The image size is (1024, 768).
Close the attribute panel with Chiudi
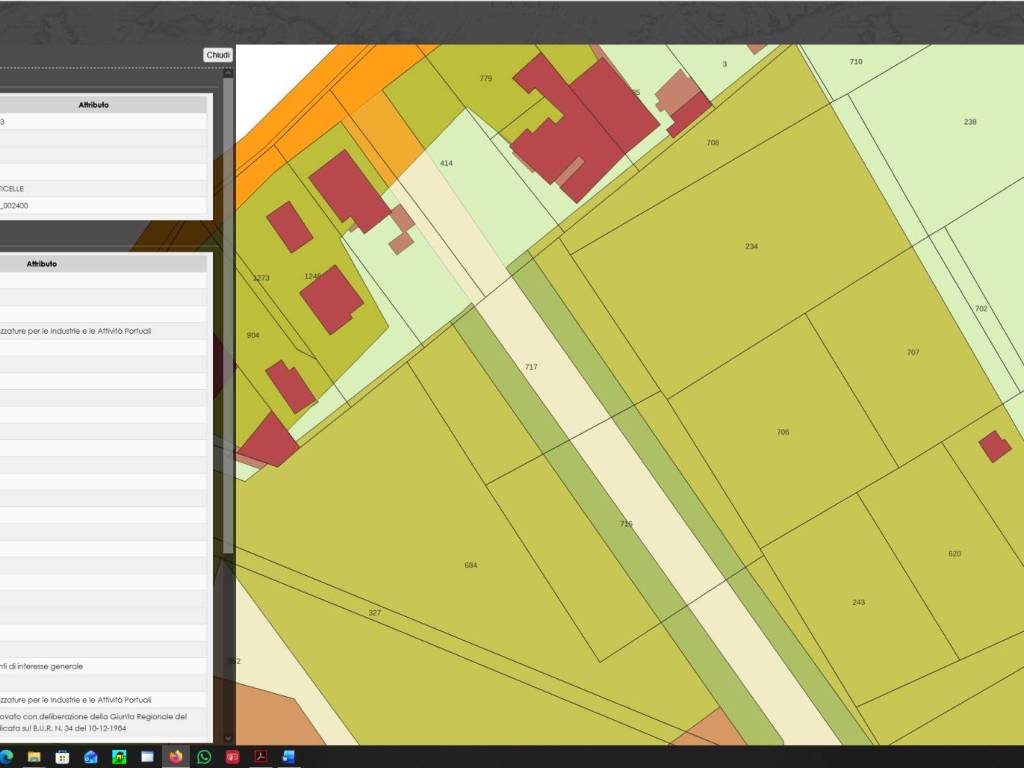pos(218,55)
